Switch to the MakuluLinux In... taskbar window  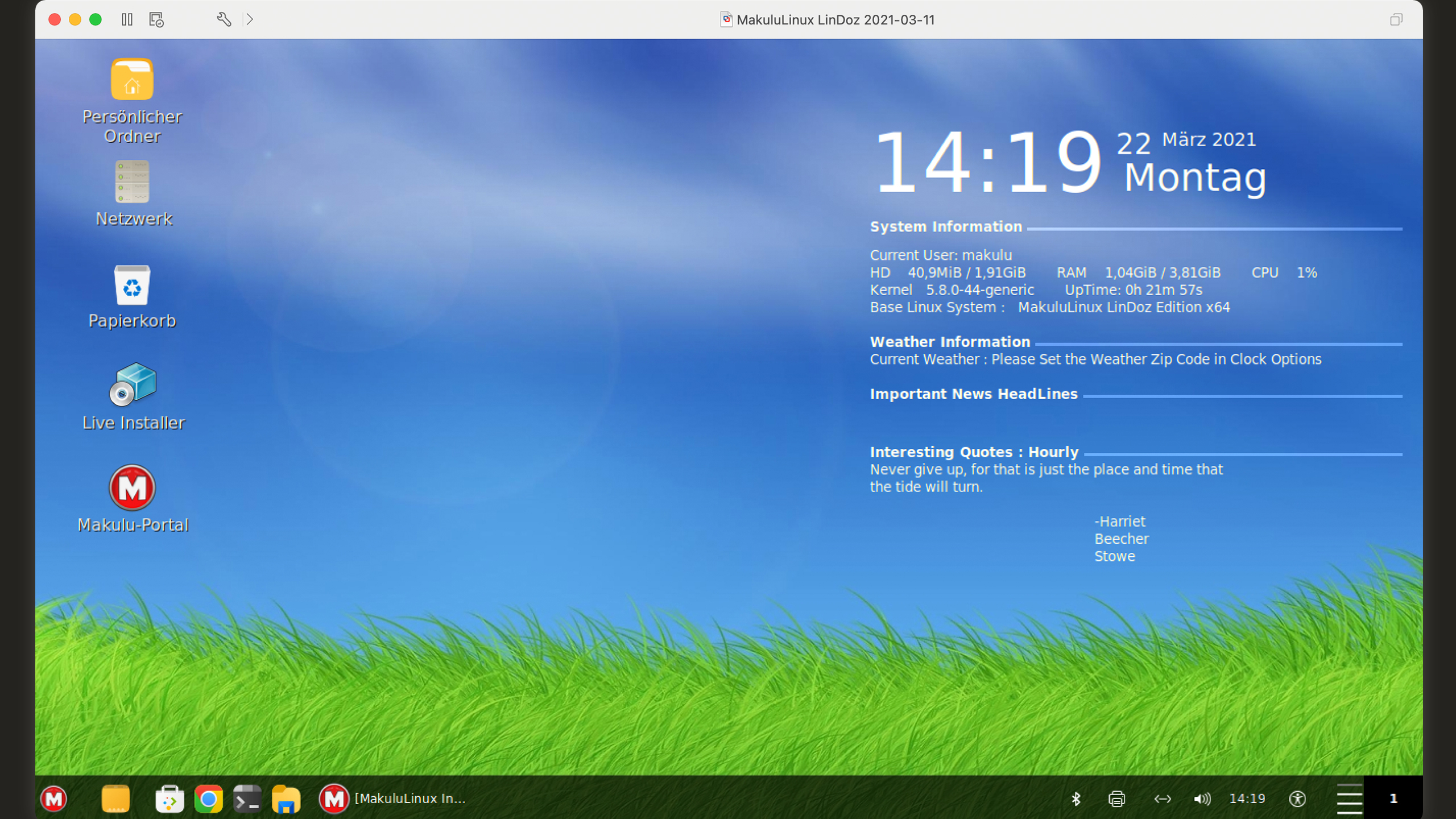392,799
